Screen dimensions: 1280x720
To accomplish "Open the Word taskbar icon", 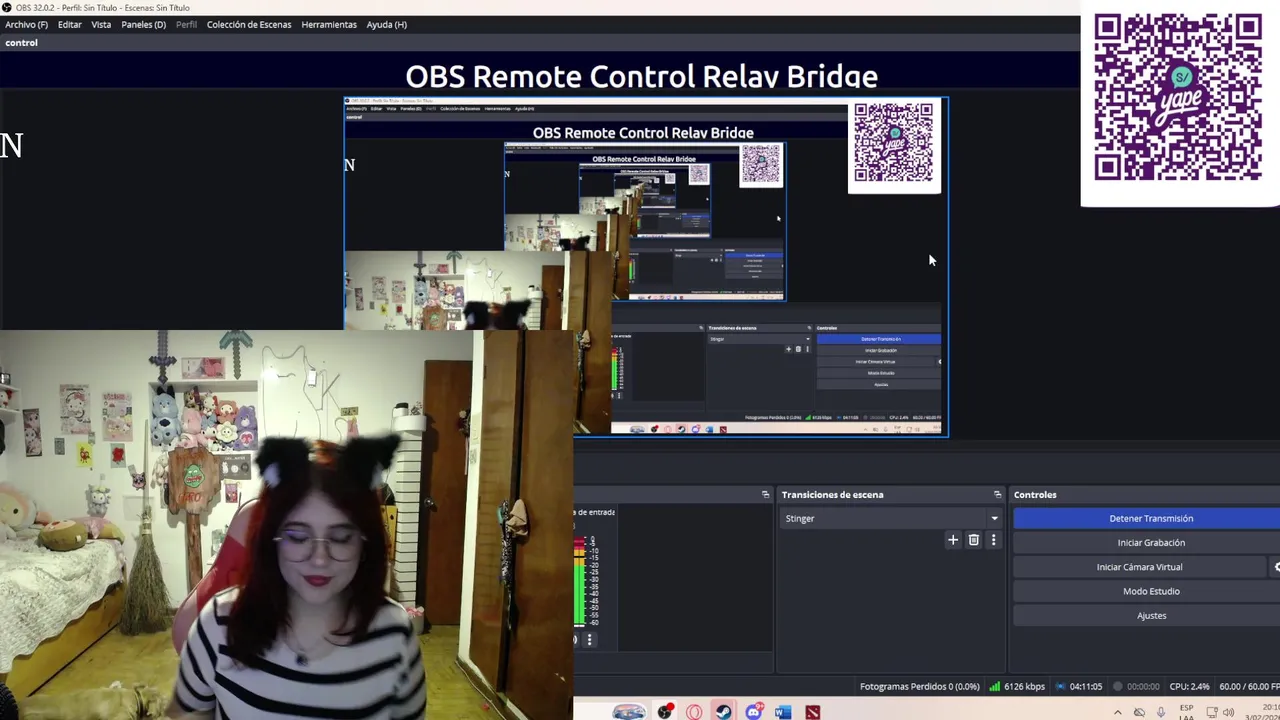I will (782, 712).
